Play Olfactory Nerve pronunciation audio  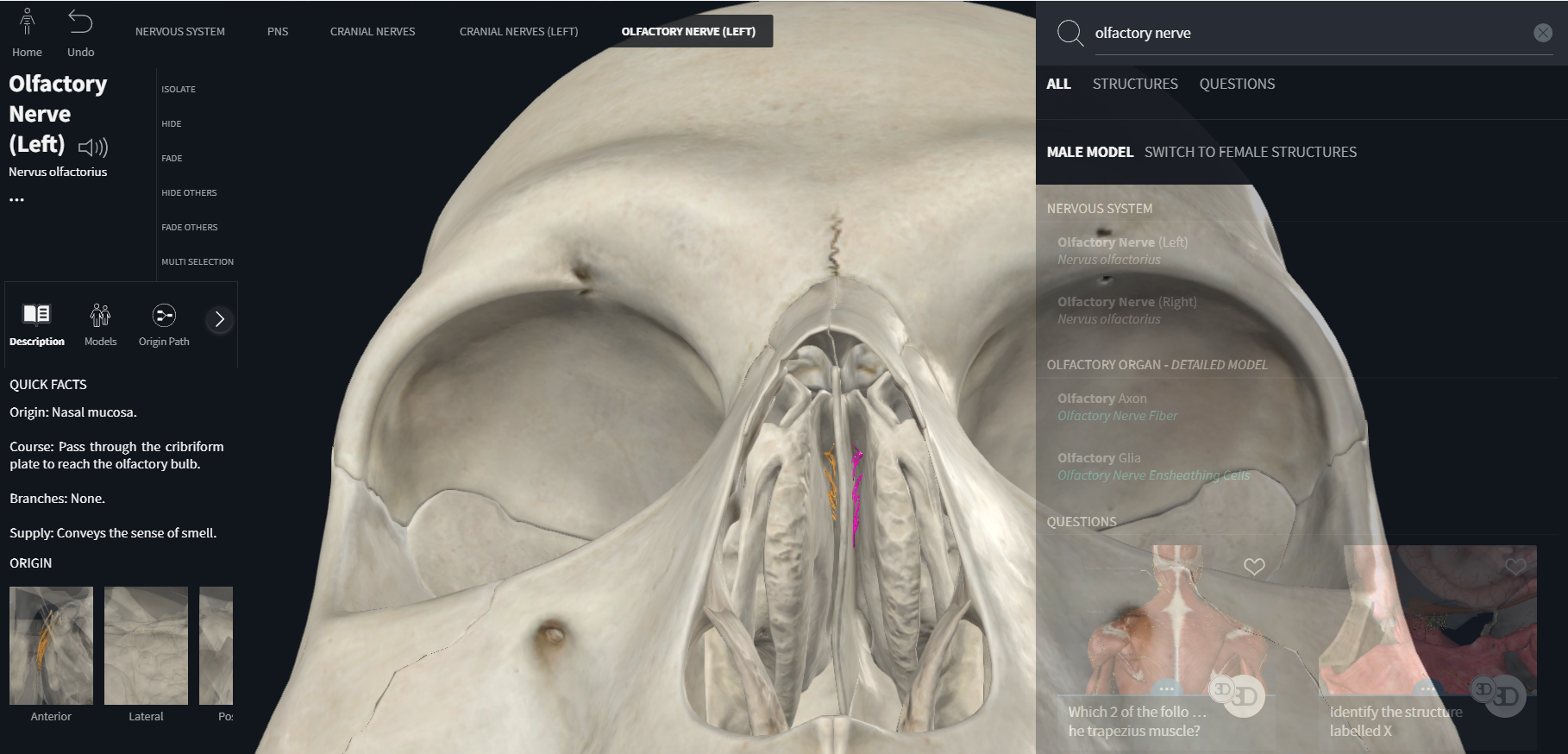pos(93,147)
